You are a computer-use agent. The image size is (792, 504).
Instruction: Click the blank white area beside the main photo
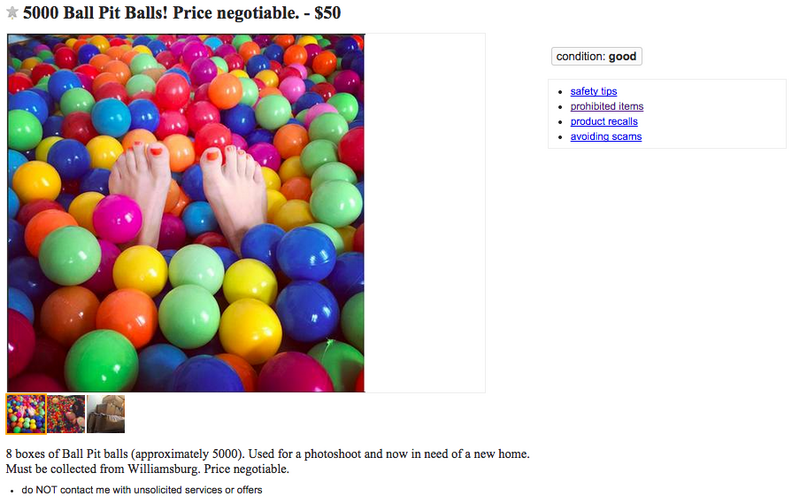pyautogui.click(x=425, y=213)
